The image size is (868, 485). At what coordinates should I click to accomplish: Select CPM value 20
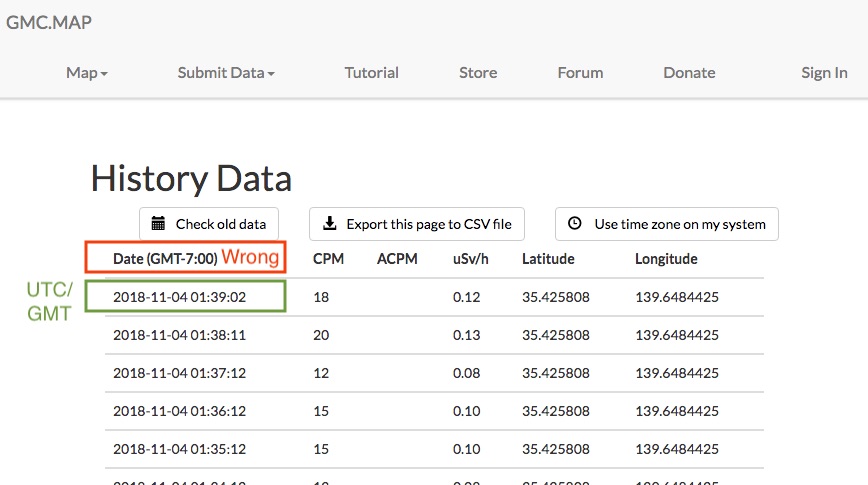coord(321,335)
